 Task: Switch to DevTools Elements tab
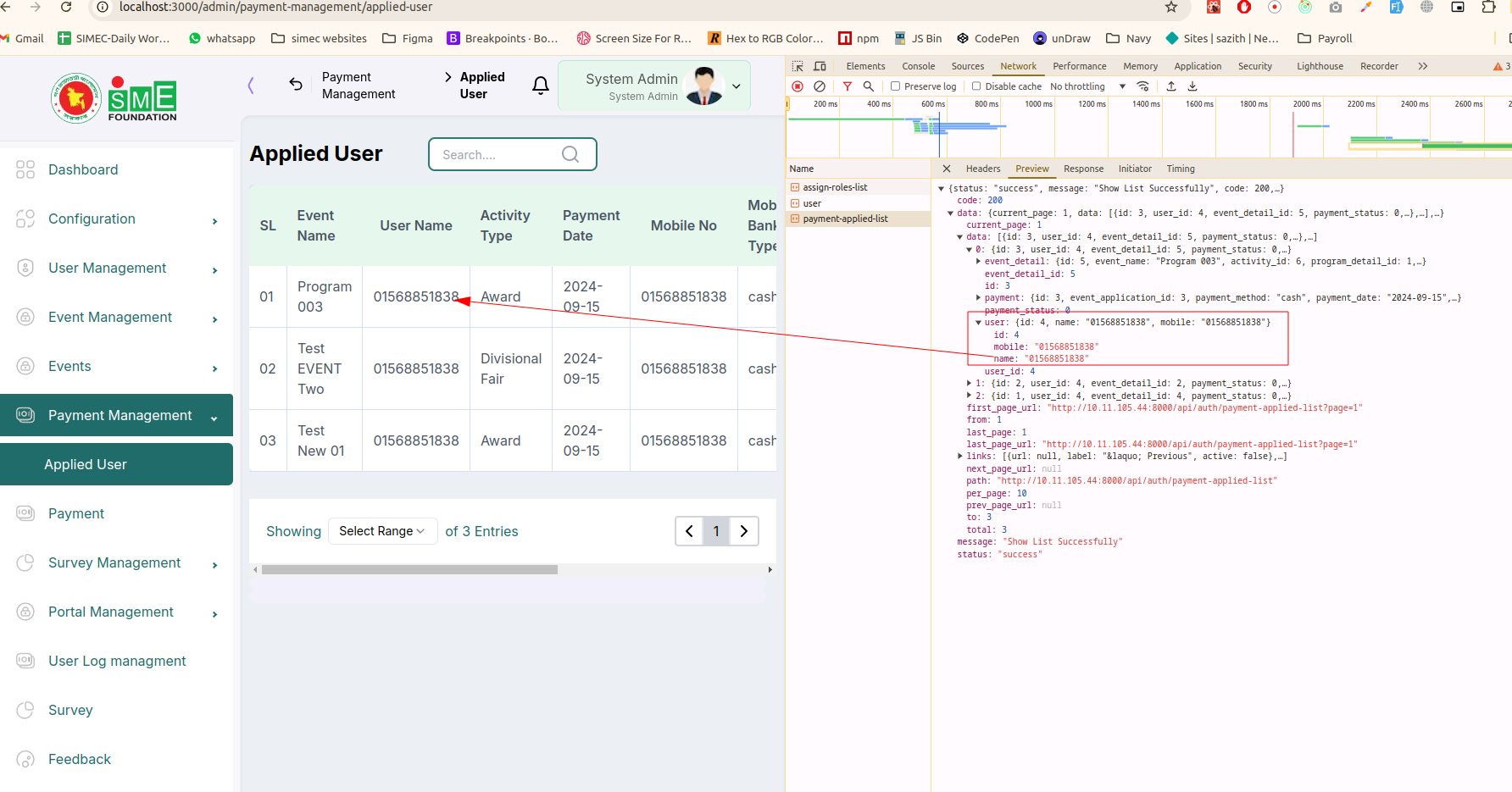click(x=865, y=66)
